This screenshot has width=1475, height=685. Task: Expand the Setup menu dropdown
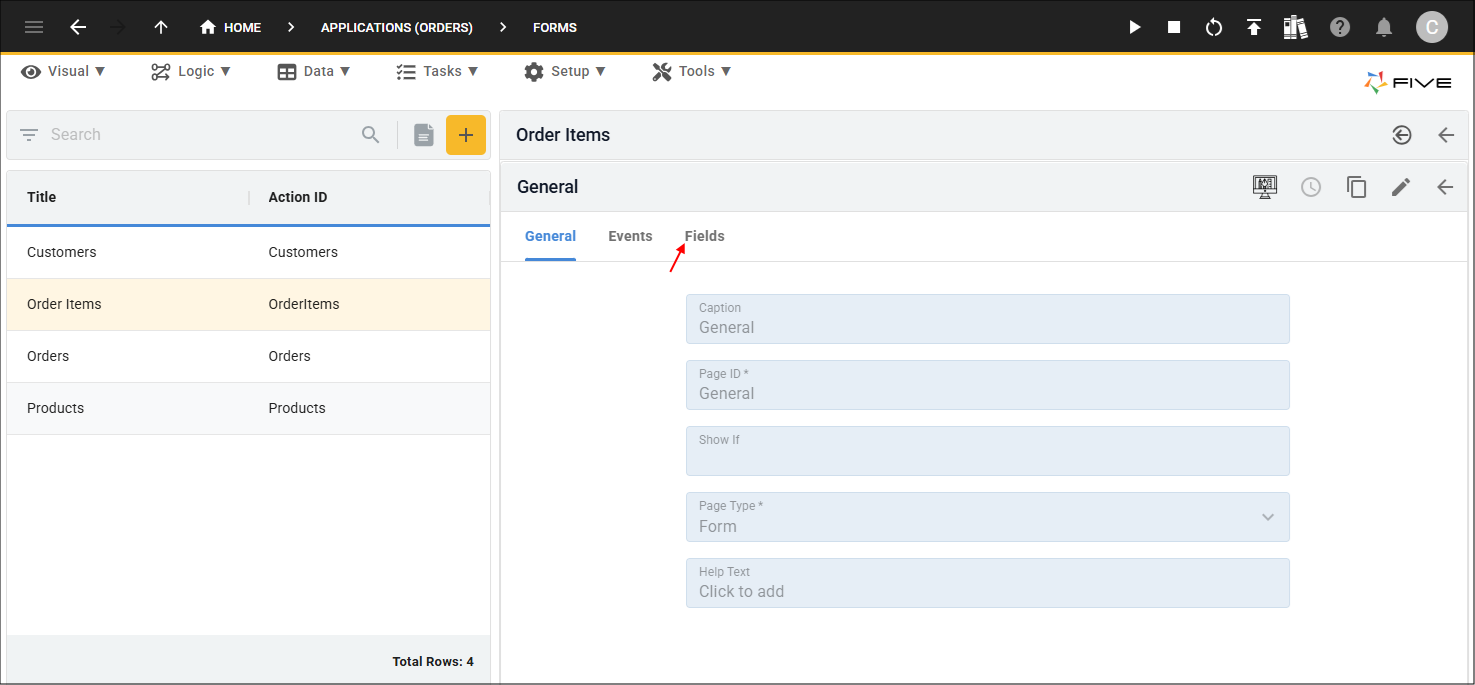[x=565, y=71]
